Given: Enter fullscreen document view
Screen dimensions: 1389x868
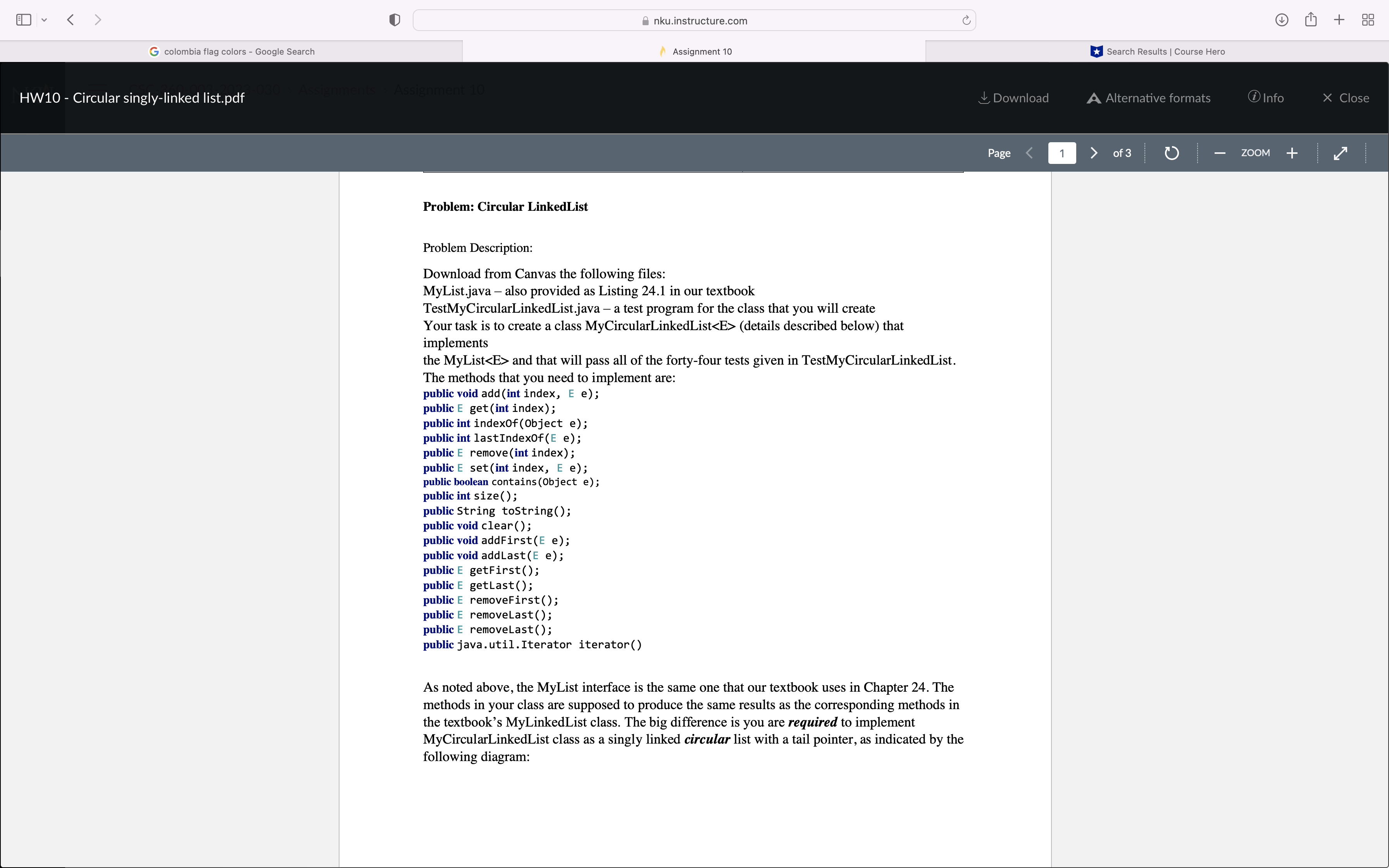Looking at the screenshot, I should pos(1340,153).
